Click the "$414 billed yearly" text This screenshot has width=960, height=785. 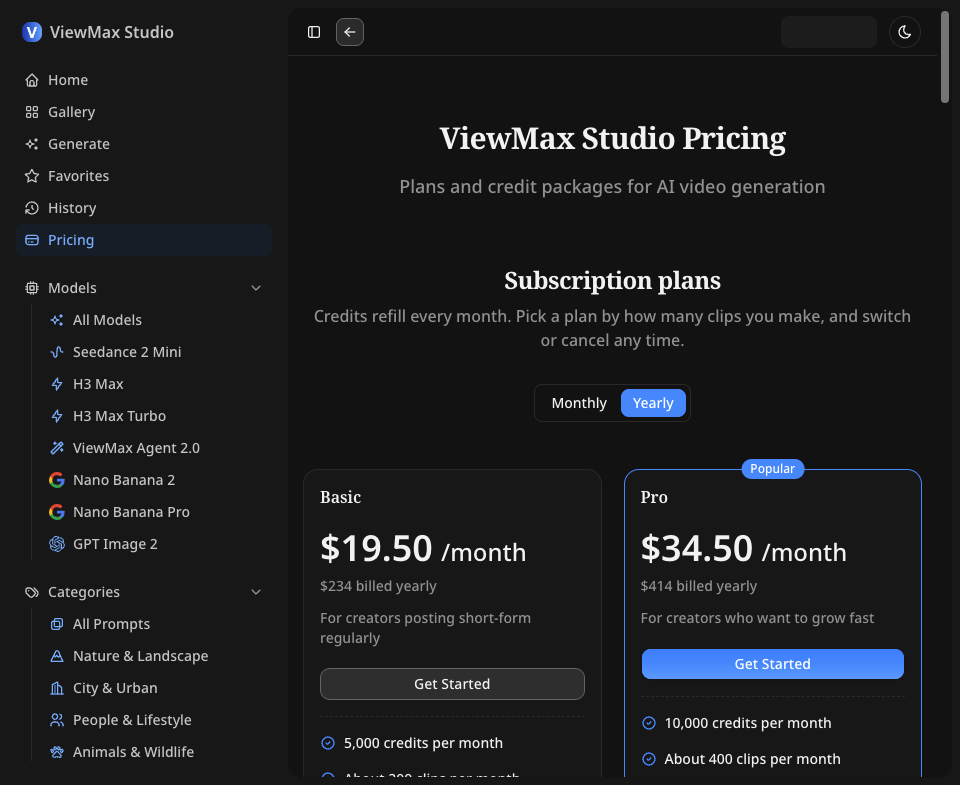[x=699, y=587]
